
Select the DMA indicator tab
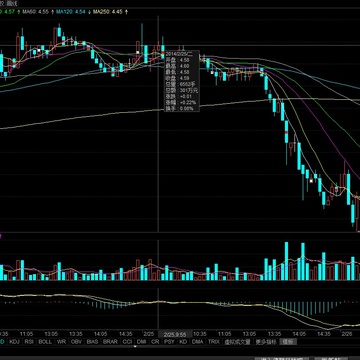[x=197, y=342]
